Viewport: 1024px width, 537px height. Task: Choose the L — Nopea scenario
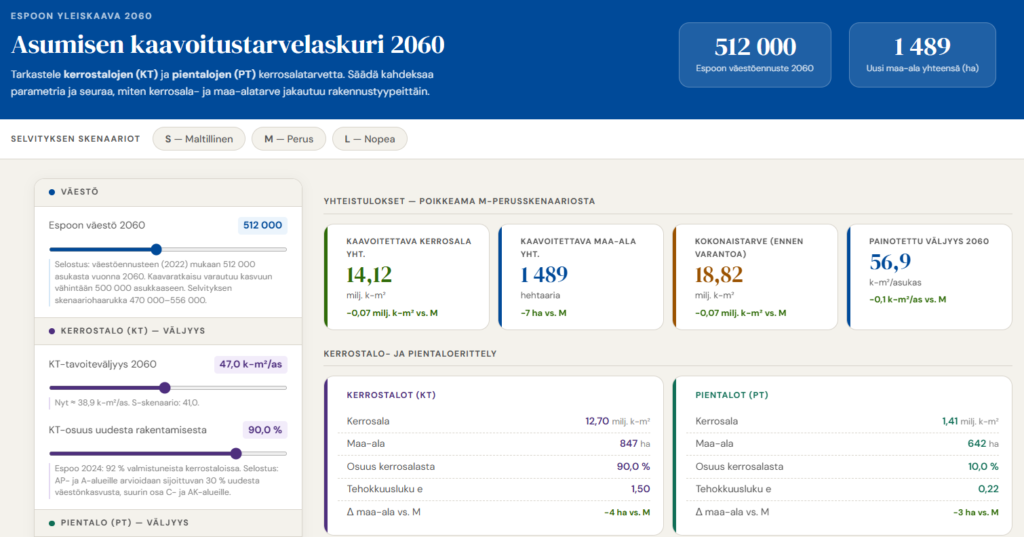pos(370,139)
